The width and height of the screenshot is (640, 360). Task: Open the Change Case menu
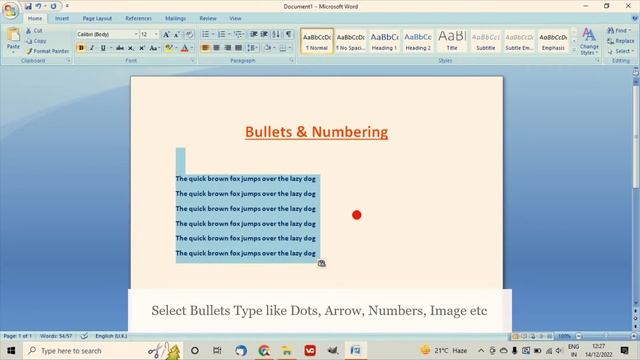pyautogui.click(x=154, y=48)
